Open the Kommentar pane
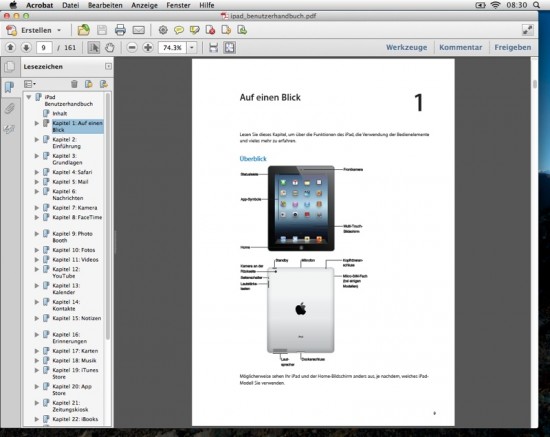Screen dimensions: 550x437 pos(461,47)
